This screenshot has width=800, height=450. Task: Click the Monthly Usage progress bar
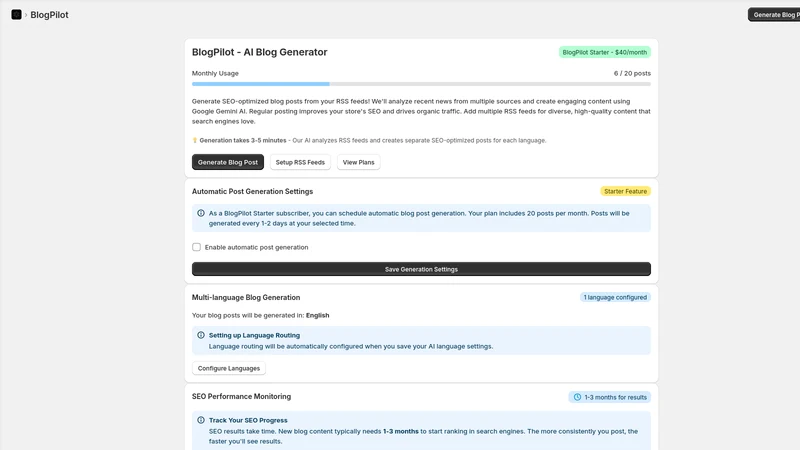[x=421, y=84]
